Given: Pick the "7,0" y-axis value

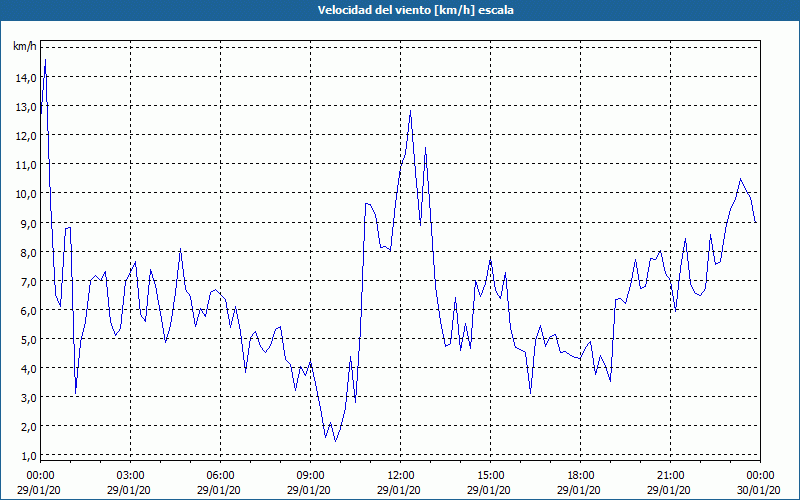Looking at the screenshot, I should coord(28,282).
